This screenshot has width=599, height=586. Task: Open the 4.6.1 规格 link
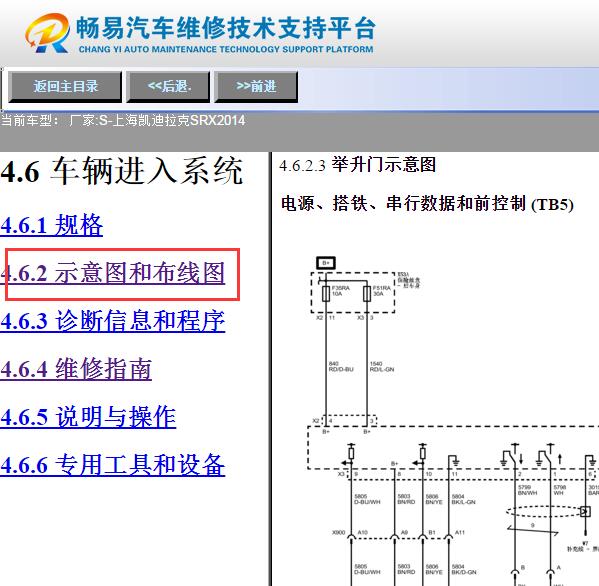tap(52, 225)
